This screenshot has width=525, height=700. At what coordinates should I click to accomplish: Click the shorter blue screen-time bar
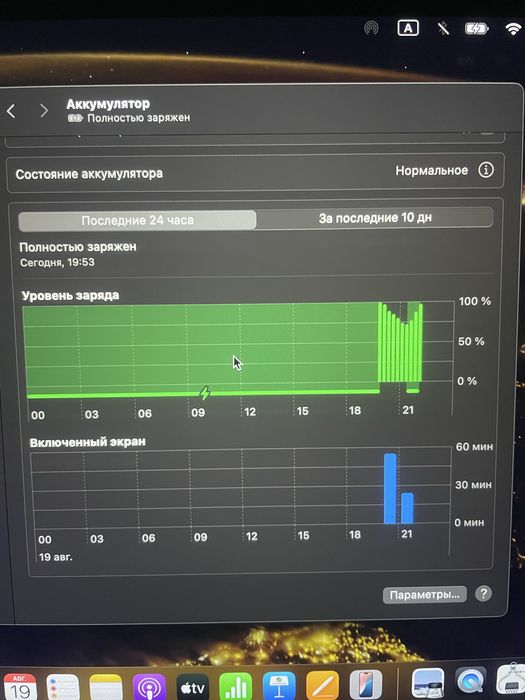coord(407,508)
